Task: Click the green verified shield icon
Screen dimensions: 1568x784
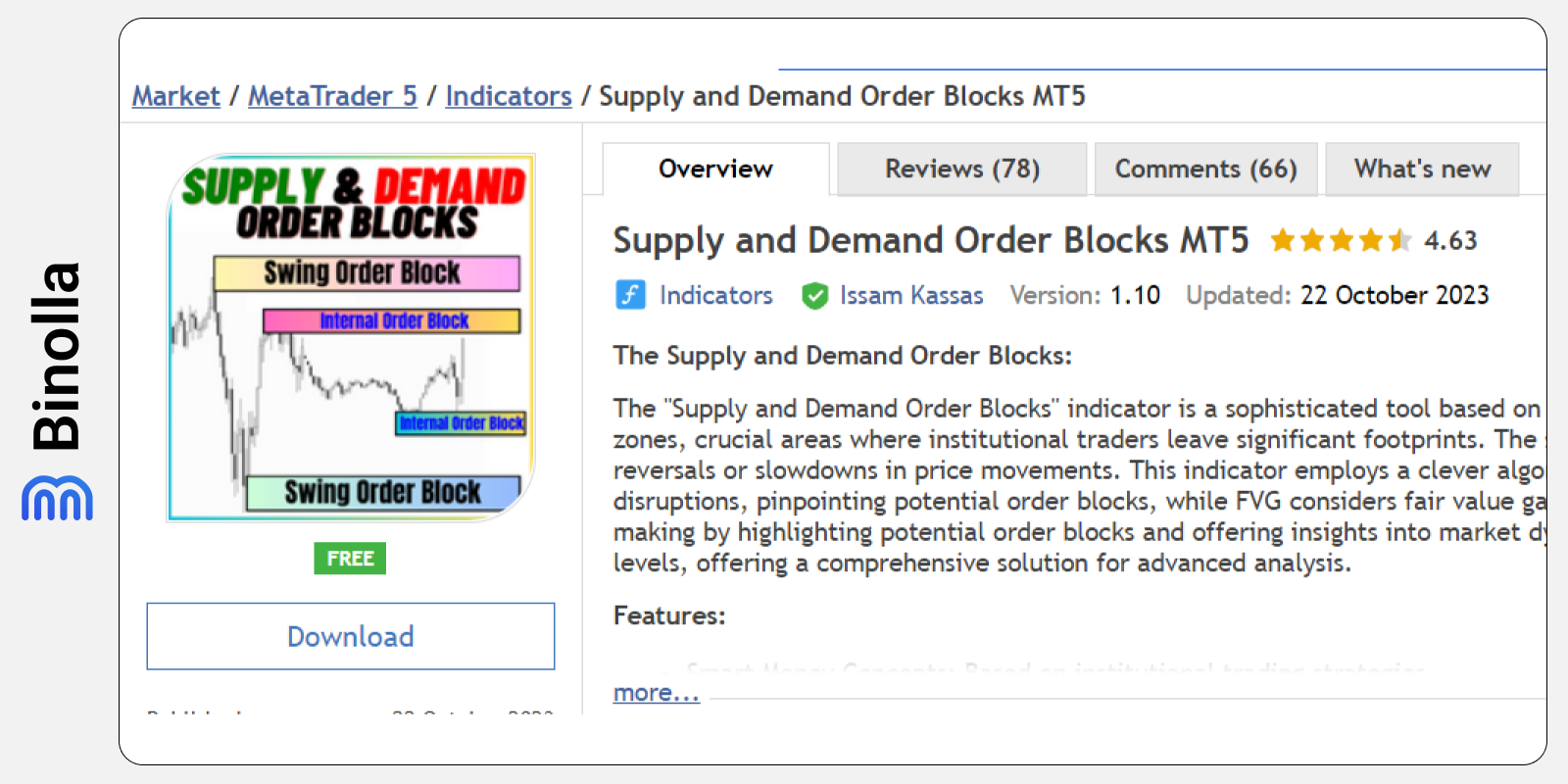Action: click(814, 296)
